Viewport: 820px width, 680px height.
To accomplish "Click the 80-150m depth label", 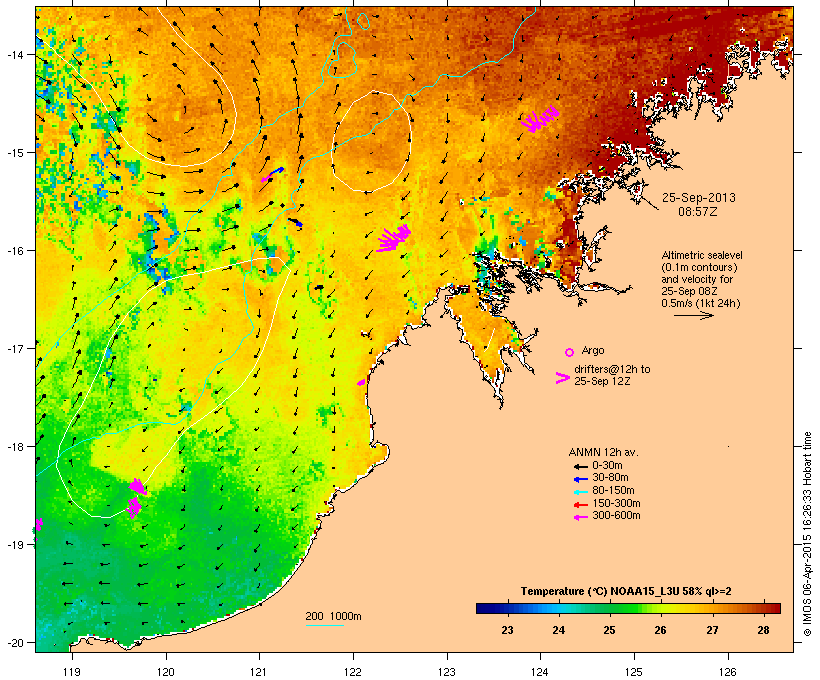I will (613, 491).
